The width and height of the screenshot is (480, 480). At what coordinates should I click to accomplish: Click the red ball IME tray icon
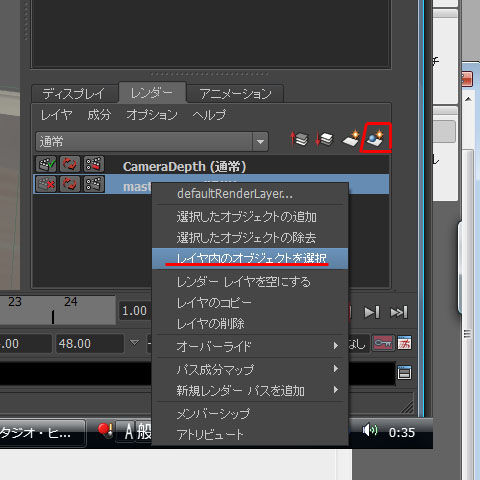pyautogui.click(x=106, y=431)
